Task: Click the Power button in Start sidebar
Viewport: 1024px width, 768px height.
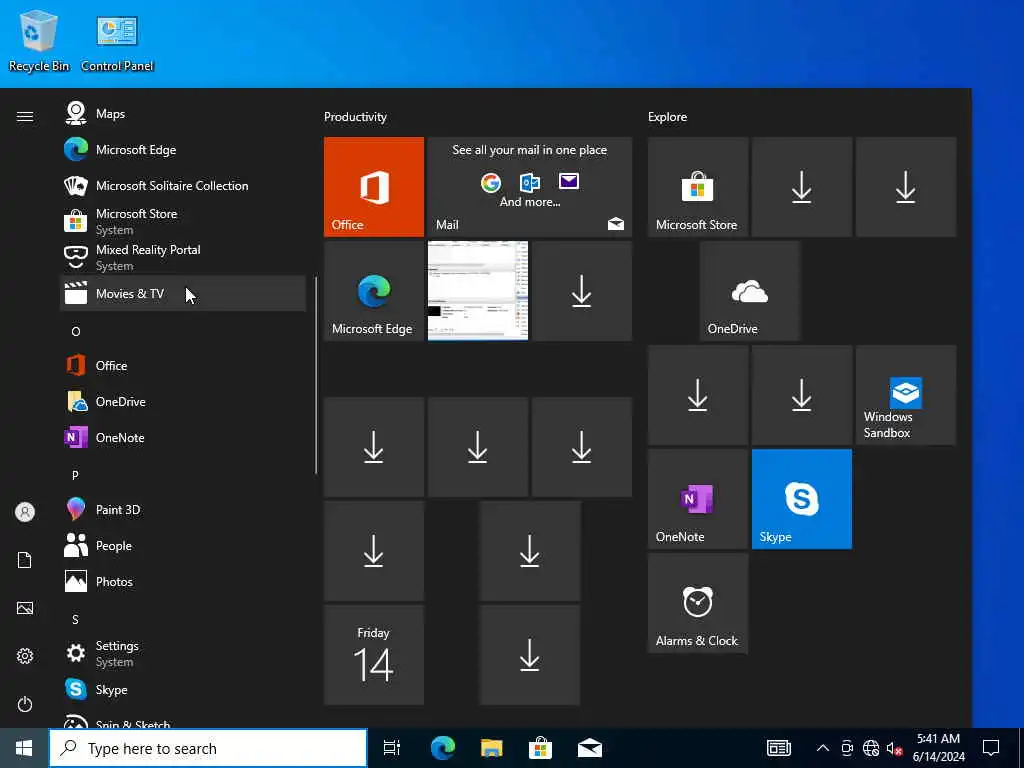Action: coord(25,704)
